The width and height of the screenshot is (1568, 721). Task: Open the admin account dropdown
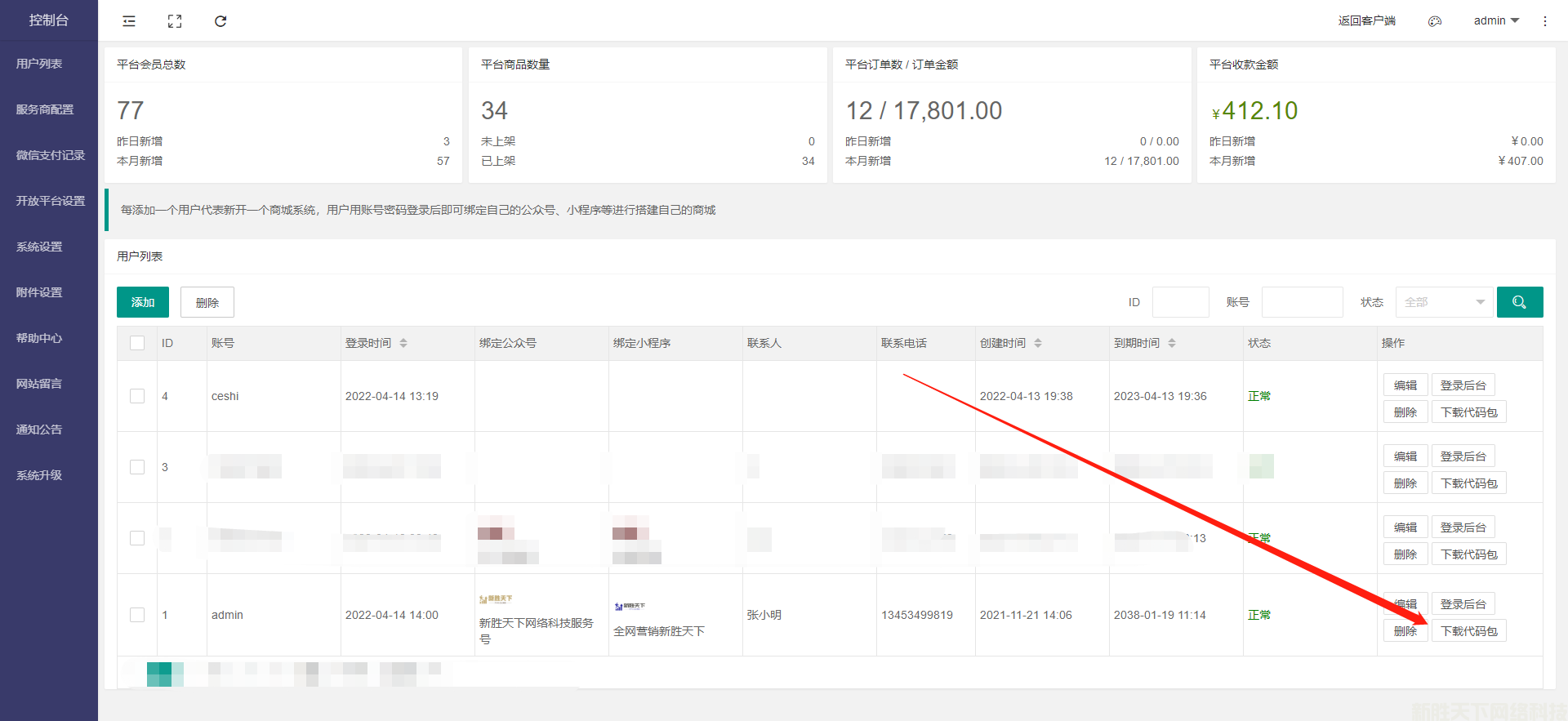(x=1495, y=20)
